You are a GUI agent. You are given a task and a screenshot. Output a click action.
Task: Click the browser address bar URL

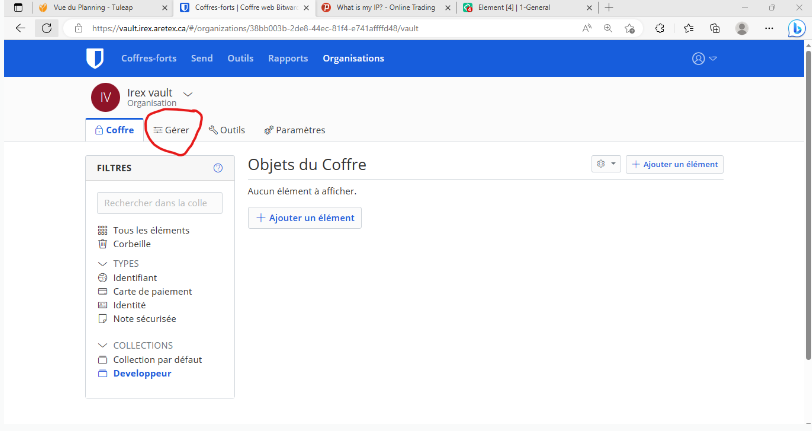pyautogui.click(x=255, y=28)
